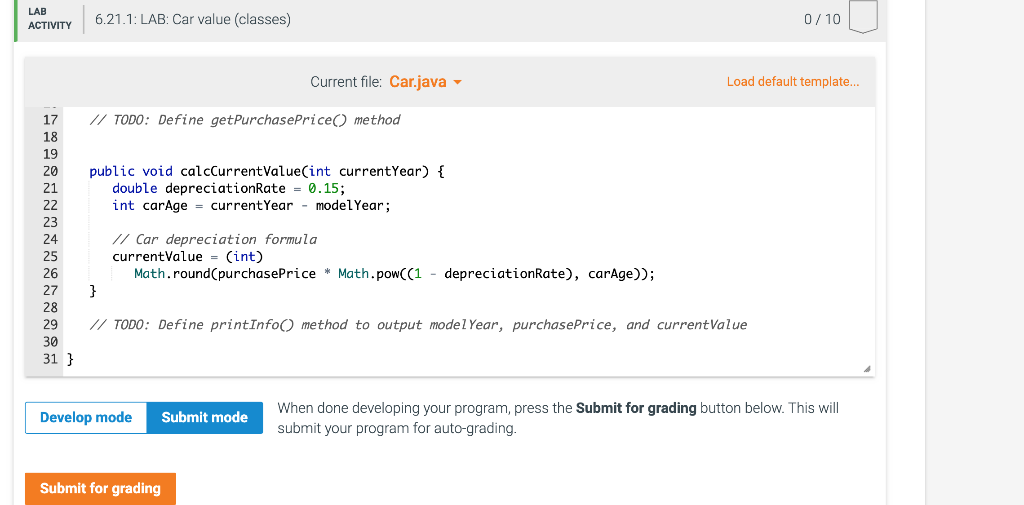Image resolution: width=1024 pixels, height=505 pixels.
Task: Click the editor resize handle in the corner
Action: [867, 369]
